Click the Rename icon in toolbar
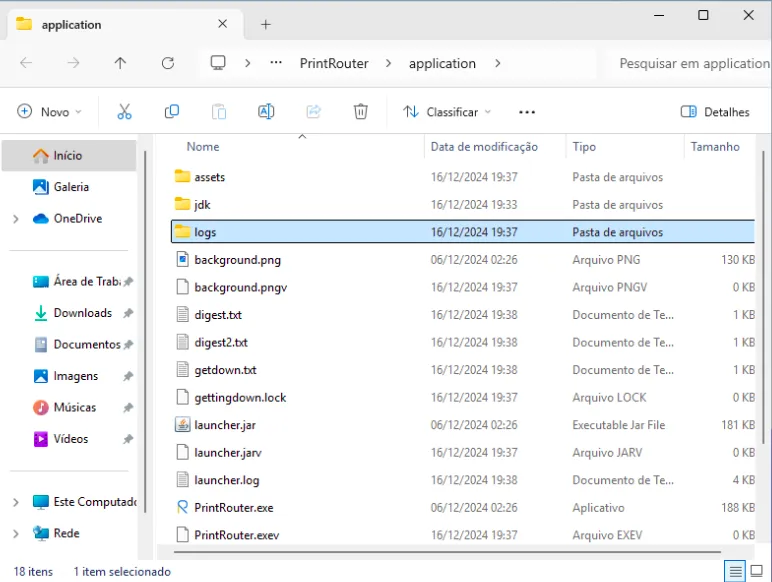Viewport: 772px width, 582px height. [x=266, y=112]
